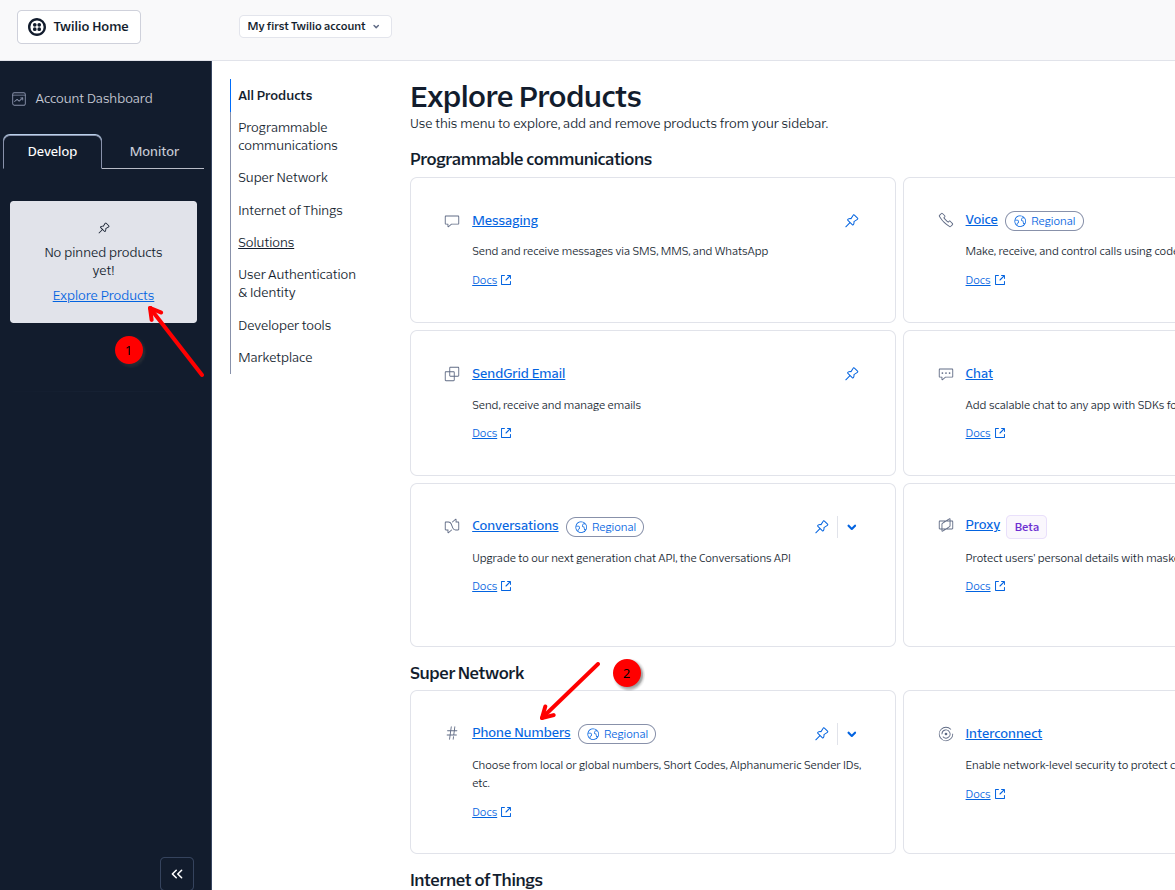Expand the Phone Numbers card chevron
The height and width of the screenshot is (890, 1175).
pyautogui.click(x=851, y=733)
